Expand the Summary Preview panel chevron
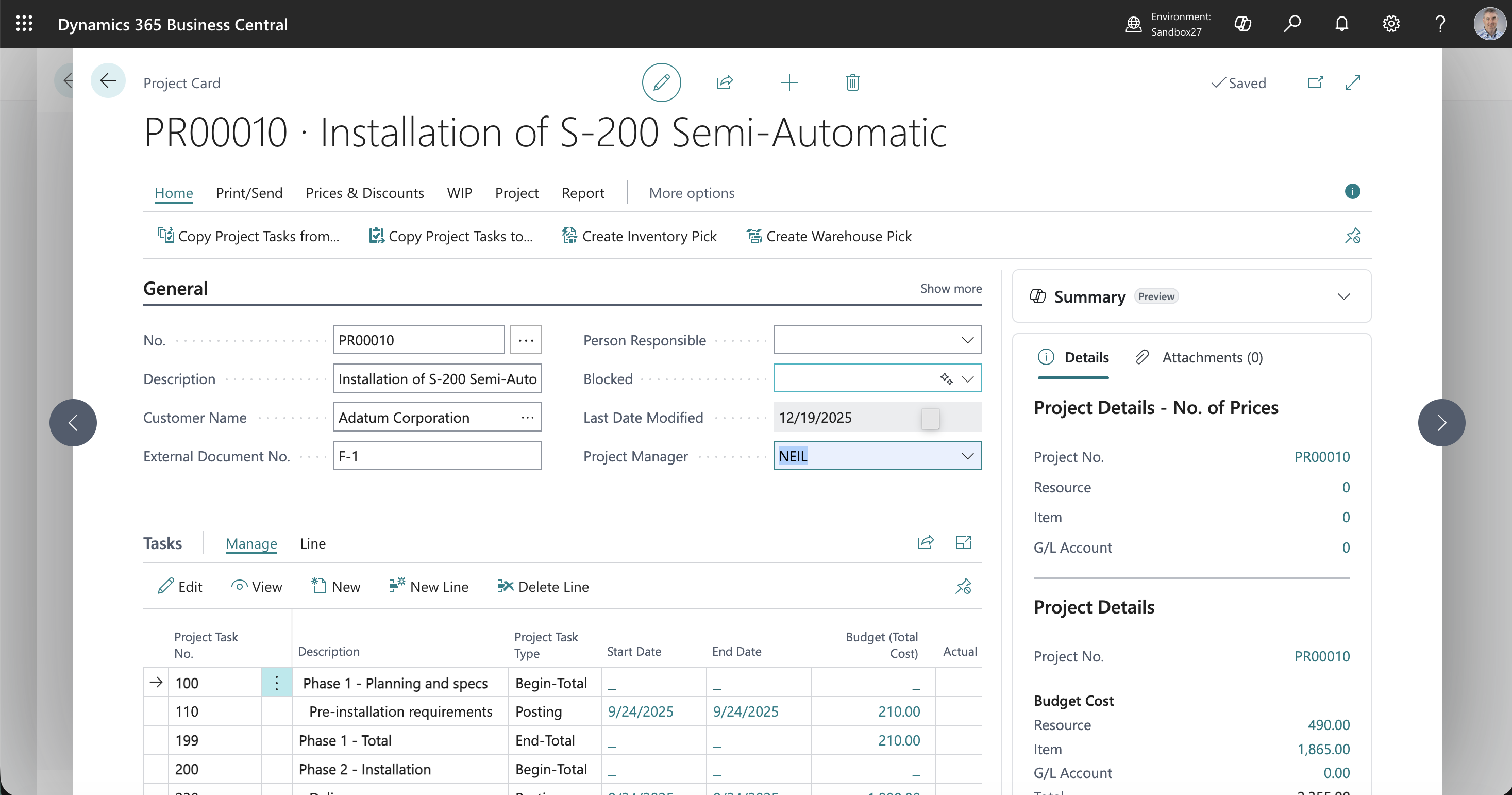Screen dimensions: 1512x795 (1343, 296)
